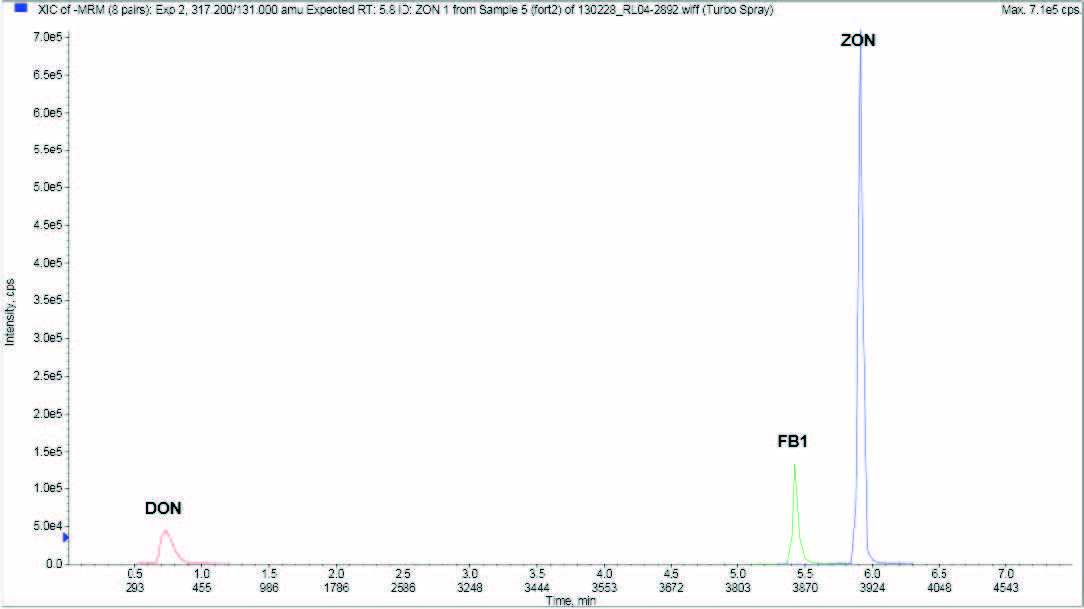Click the 3.0 min time tick label

470,574
